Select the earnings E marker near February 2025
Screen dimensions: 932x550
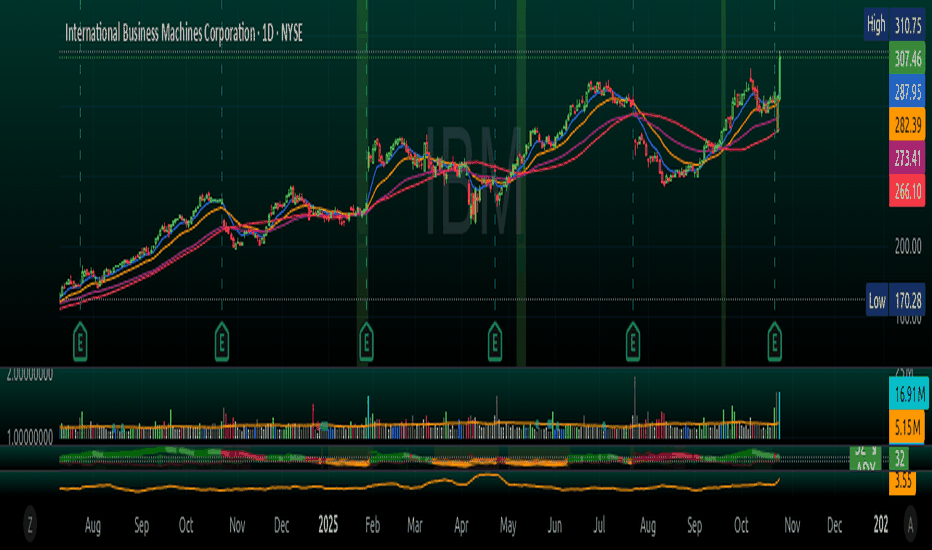click(366, 342)
